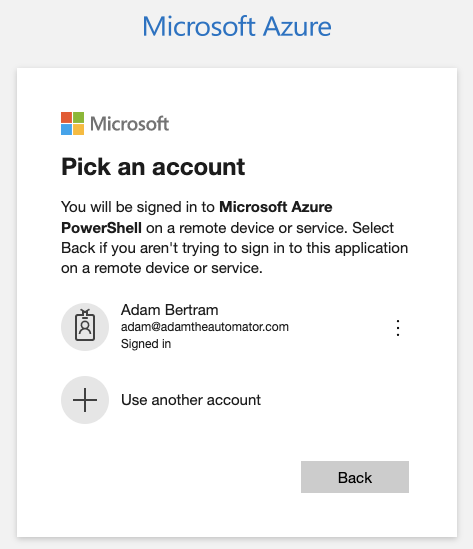Image resolution: width=473 pixels, height=549 pixels.
Task: Click the Signed in status text
Action: coord(146,344)
